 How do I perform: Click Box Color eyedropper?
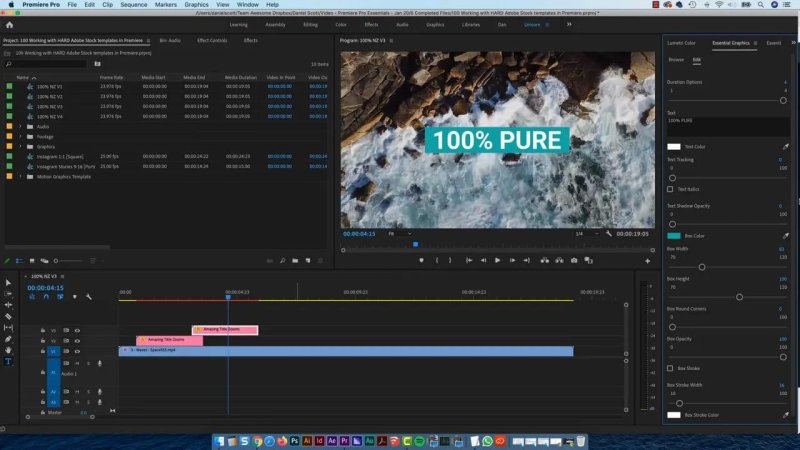(786, 236)
